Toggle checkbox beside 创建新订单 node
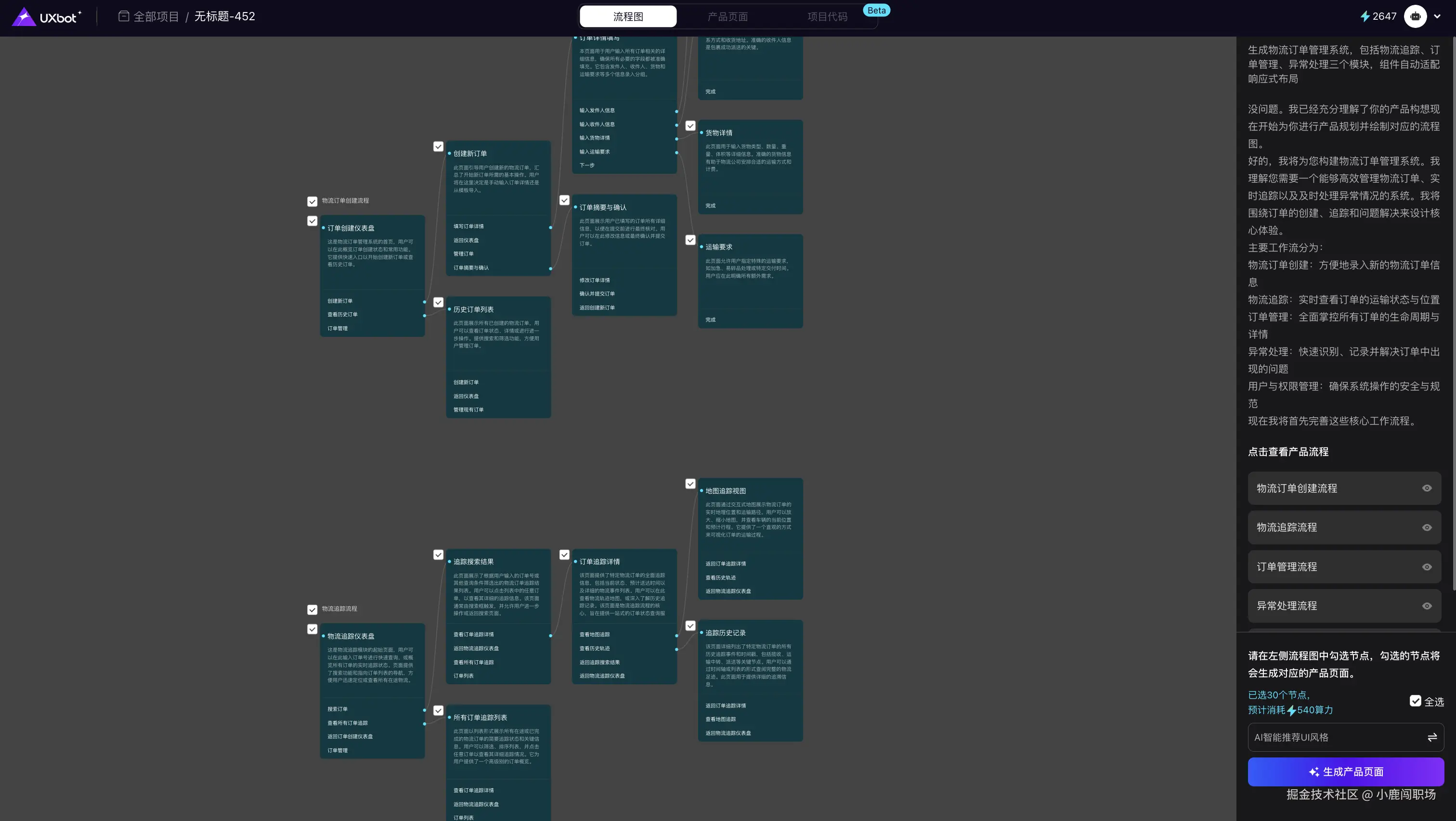This screenshot has width=1456, height=821. click(438, 147)
